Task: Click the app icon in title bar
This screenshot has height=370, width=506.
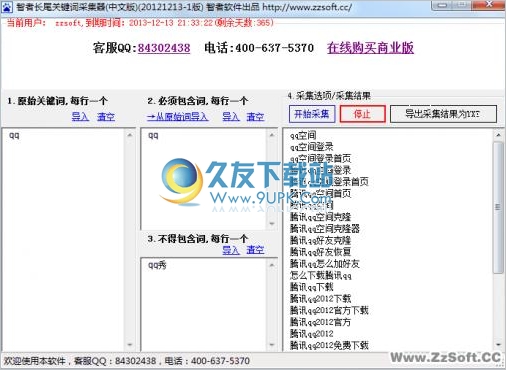Action: [x=7, y=7]
